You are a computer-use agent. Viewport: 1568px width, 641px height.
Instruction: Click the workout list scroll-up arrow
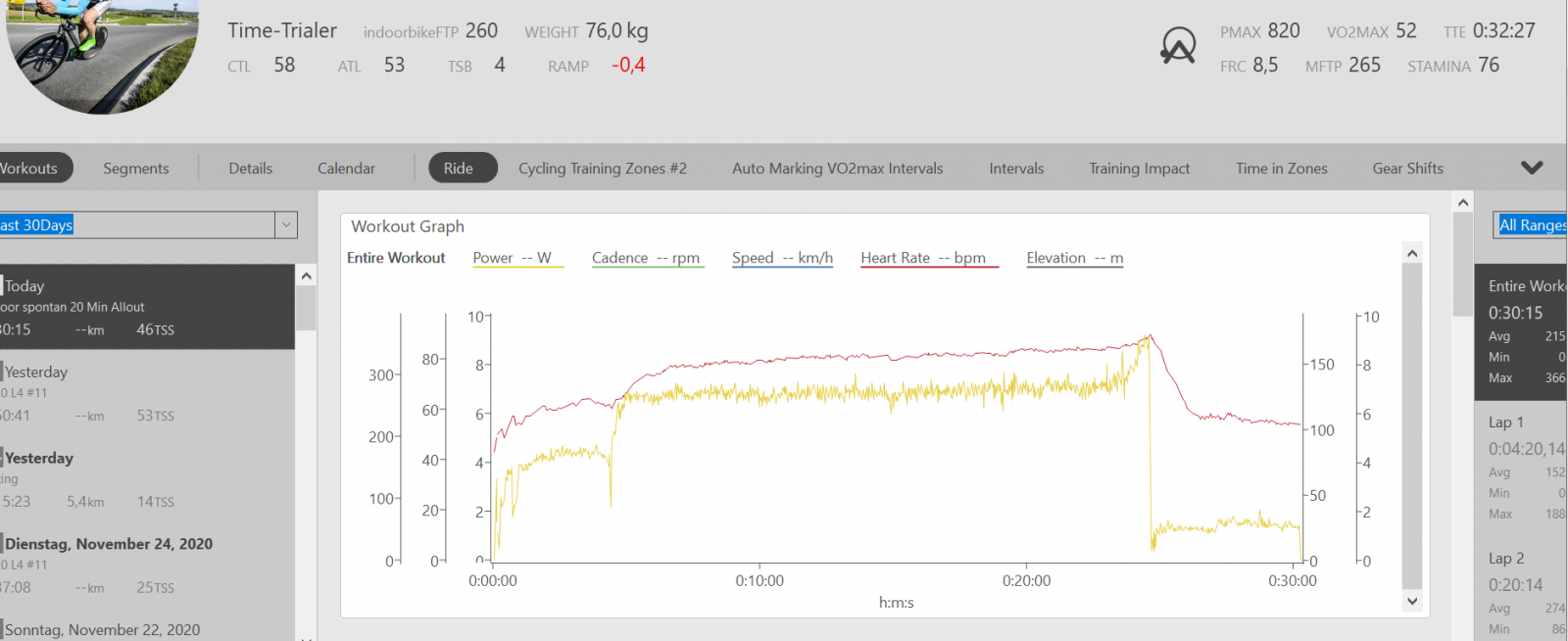tap(306, 275)
